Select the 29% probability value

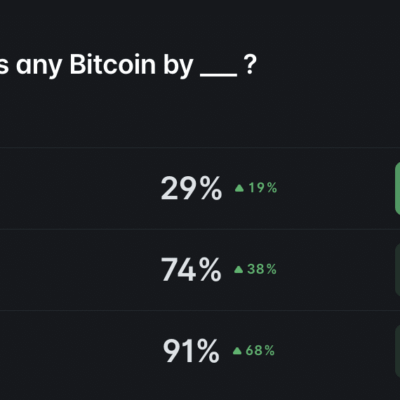click(191, 188)
